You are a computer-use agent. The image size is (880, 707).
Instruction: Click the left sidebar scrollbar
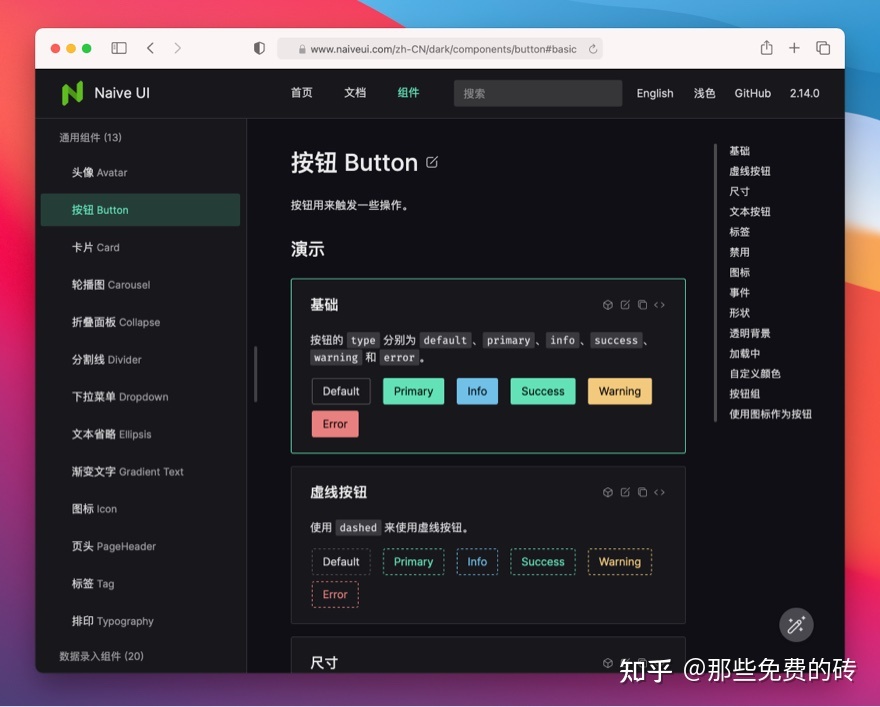[x=256, y=374]
